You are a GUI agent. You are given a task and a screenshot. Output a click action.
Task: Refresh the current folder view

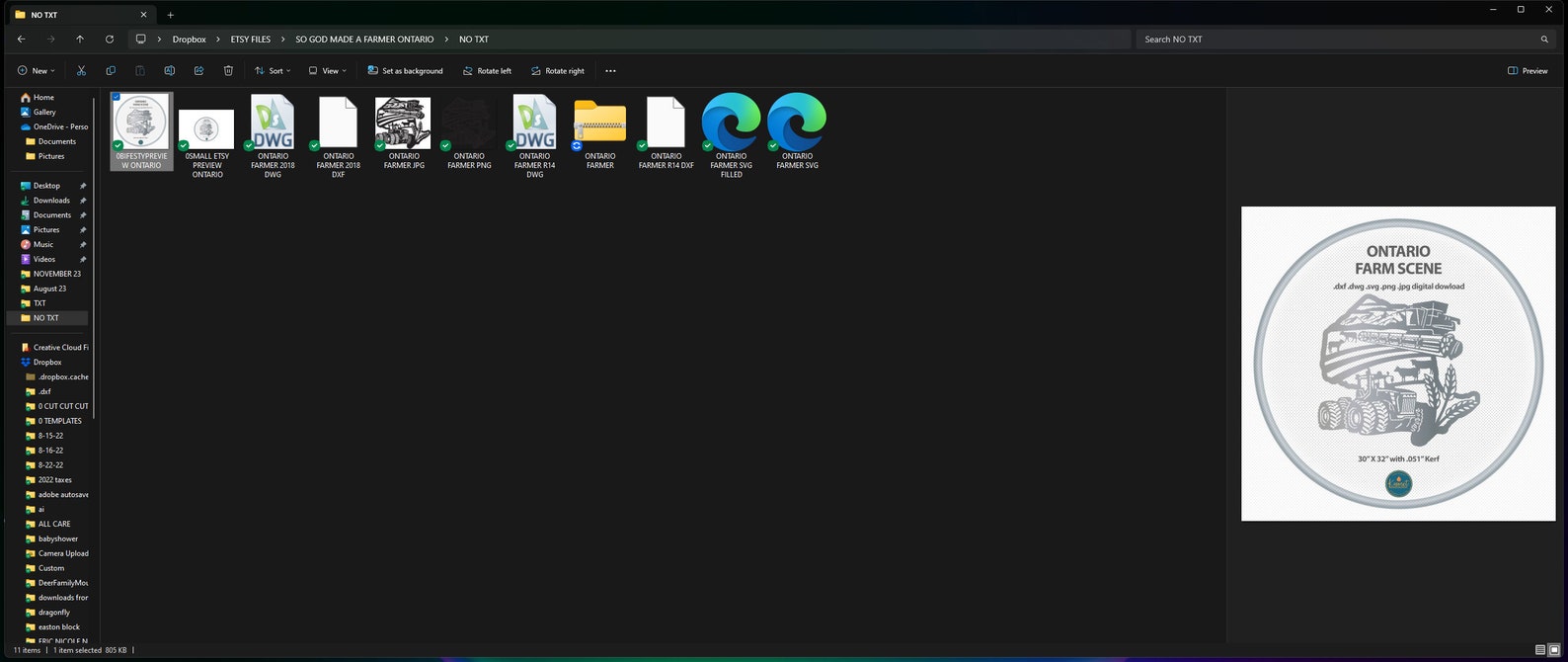110,40
